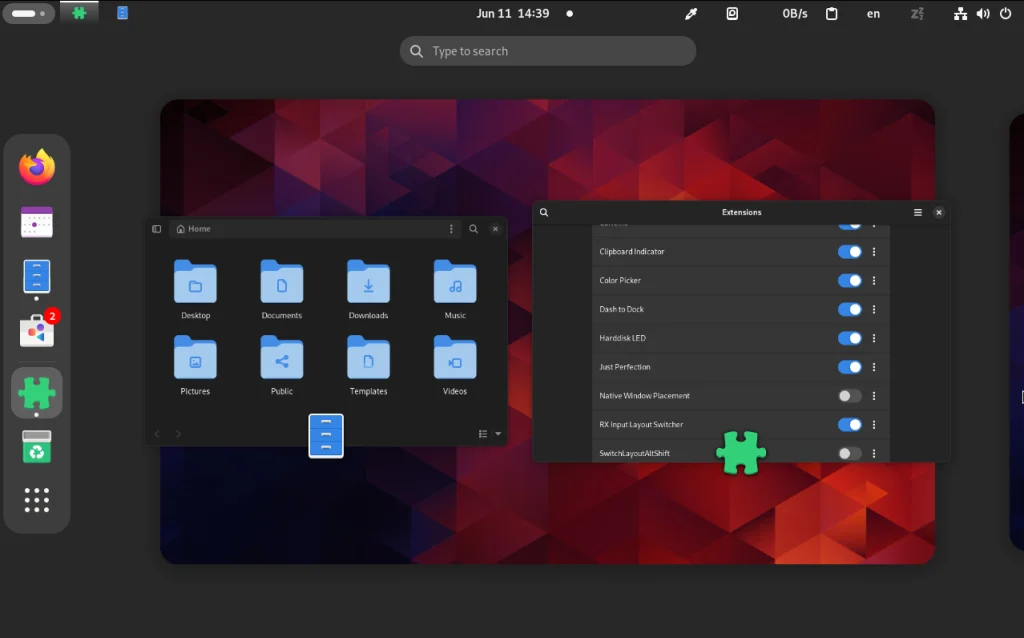1024x638 pixels.
Task: Open Just Perfection extension options menu
Action: 874,367
